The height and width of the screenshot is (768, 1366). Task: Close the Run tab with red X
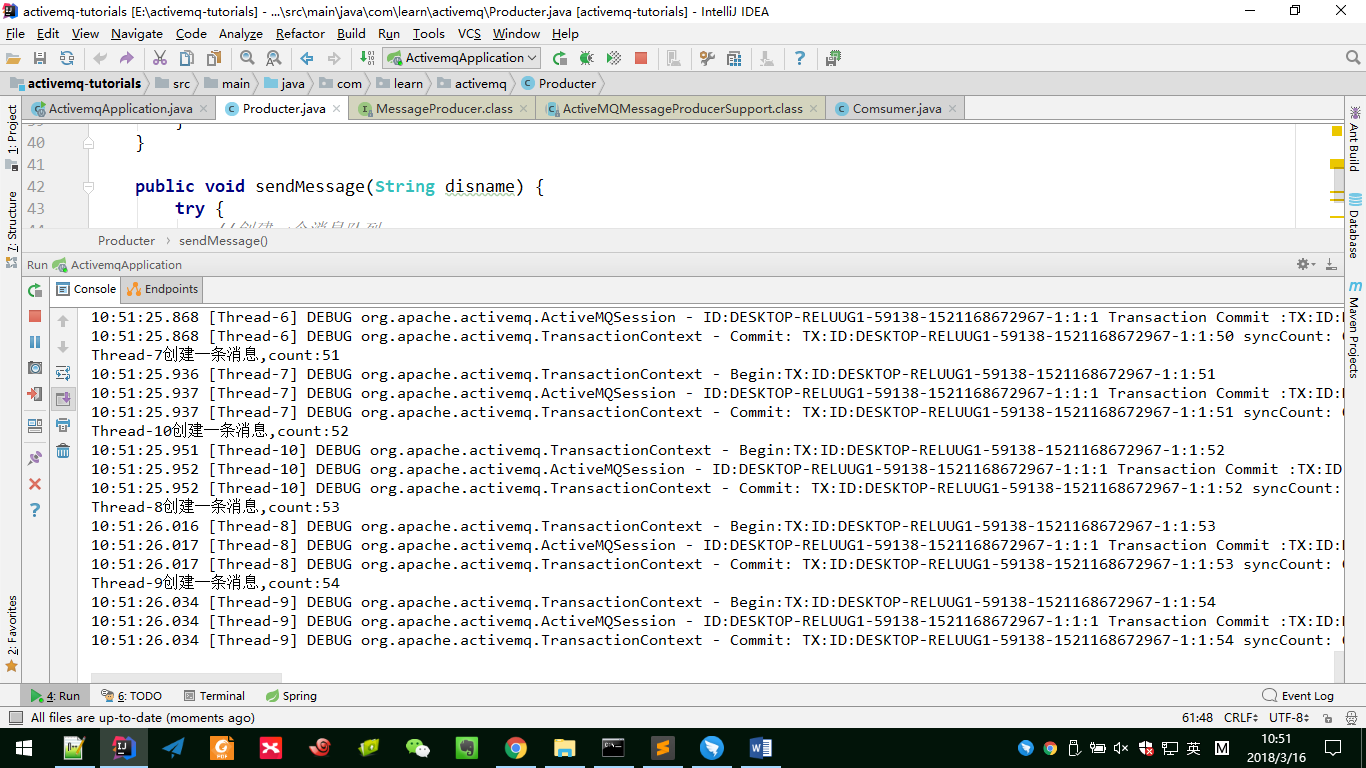pos(35,484)
